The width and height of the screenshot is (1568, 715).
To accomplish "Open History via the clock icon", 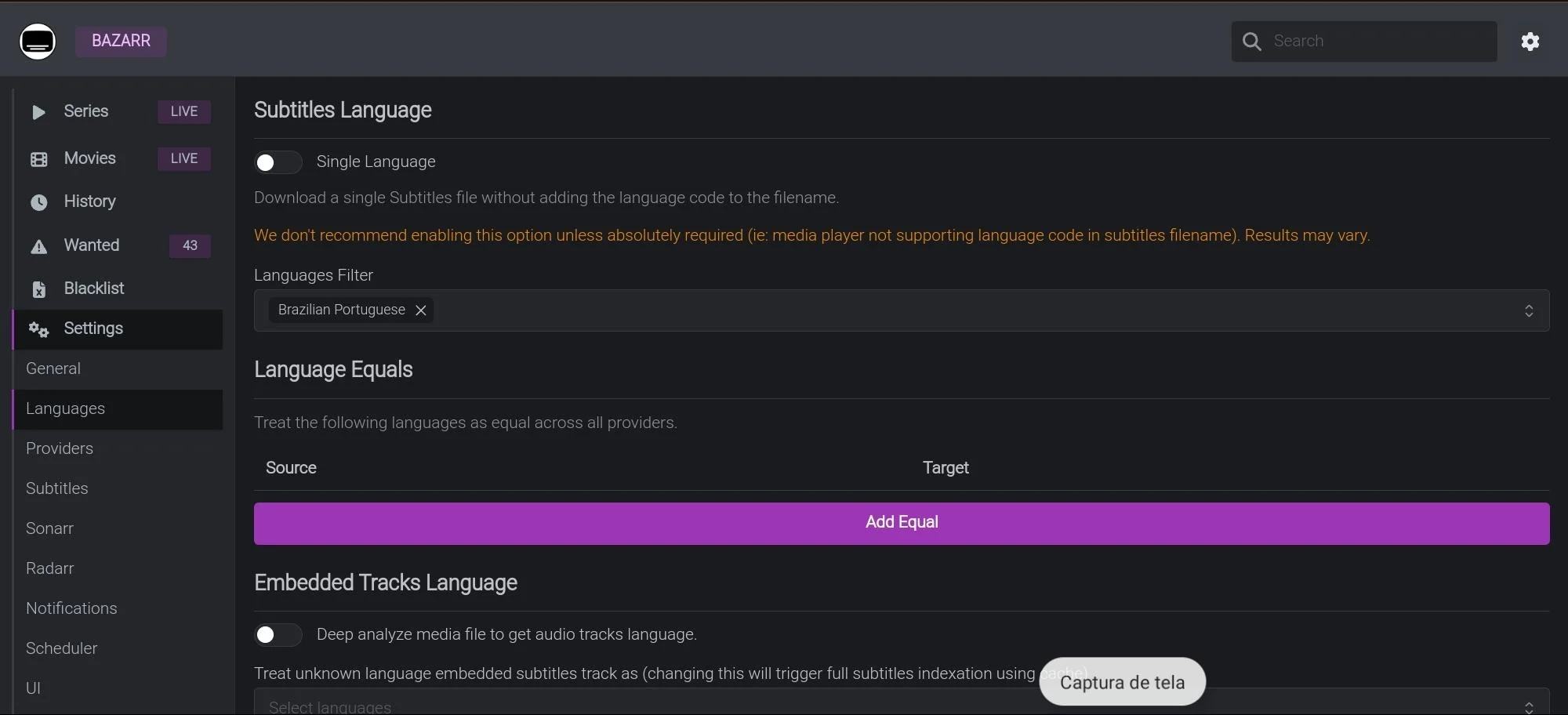I will (38, 202).
